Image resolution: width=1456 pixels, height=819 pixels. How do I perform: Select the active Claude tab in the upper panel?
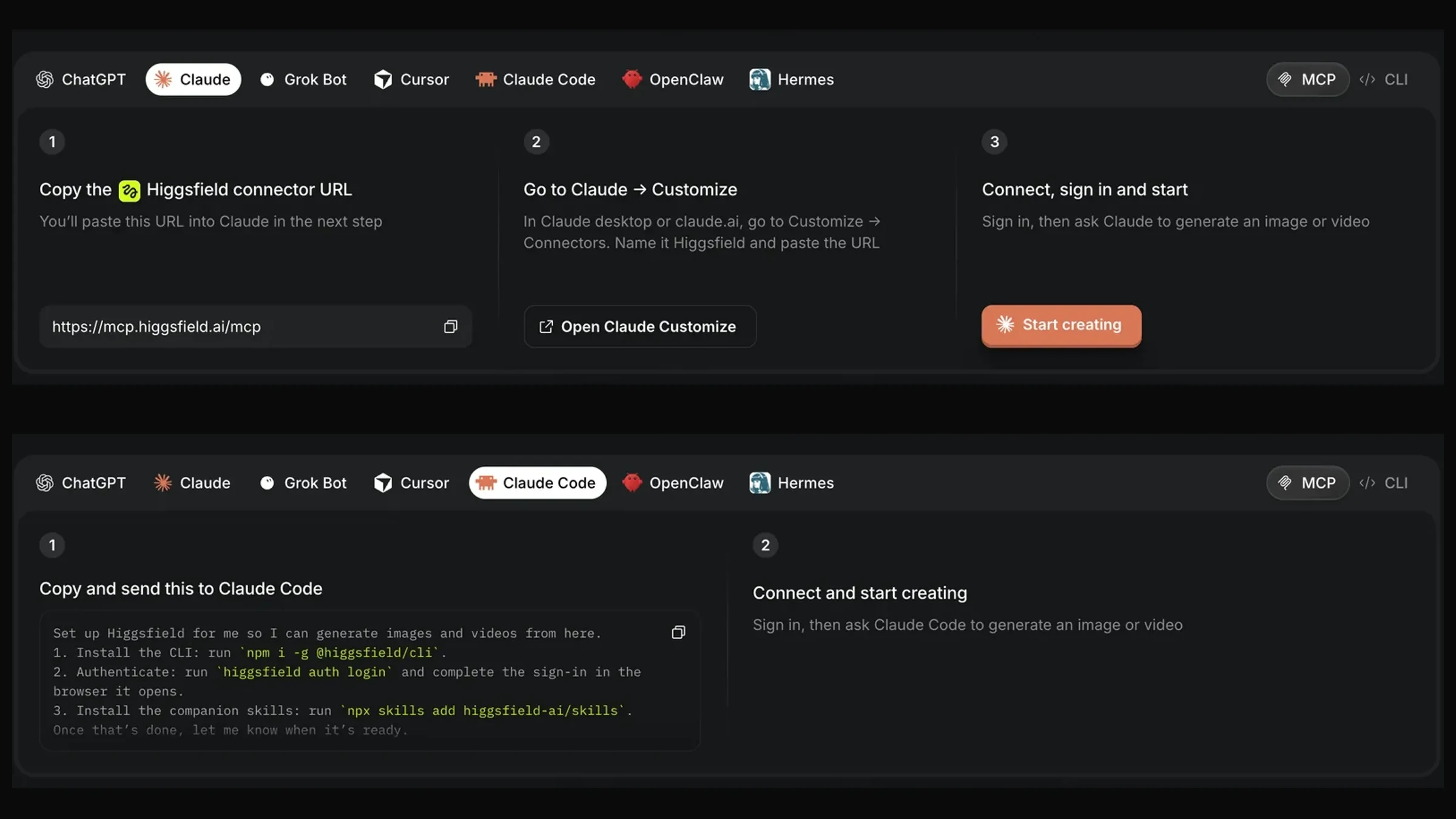click(193, 79)
